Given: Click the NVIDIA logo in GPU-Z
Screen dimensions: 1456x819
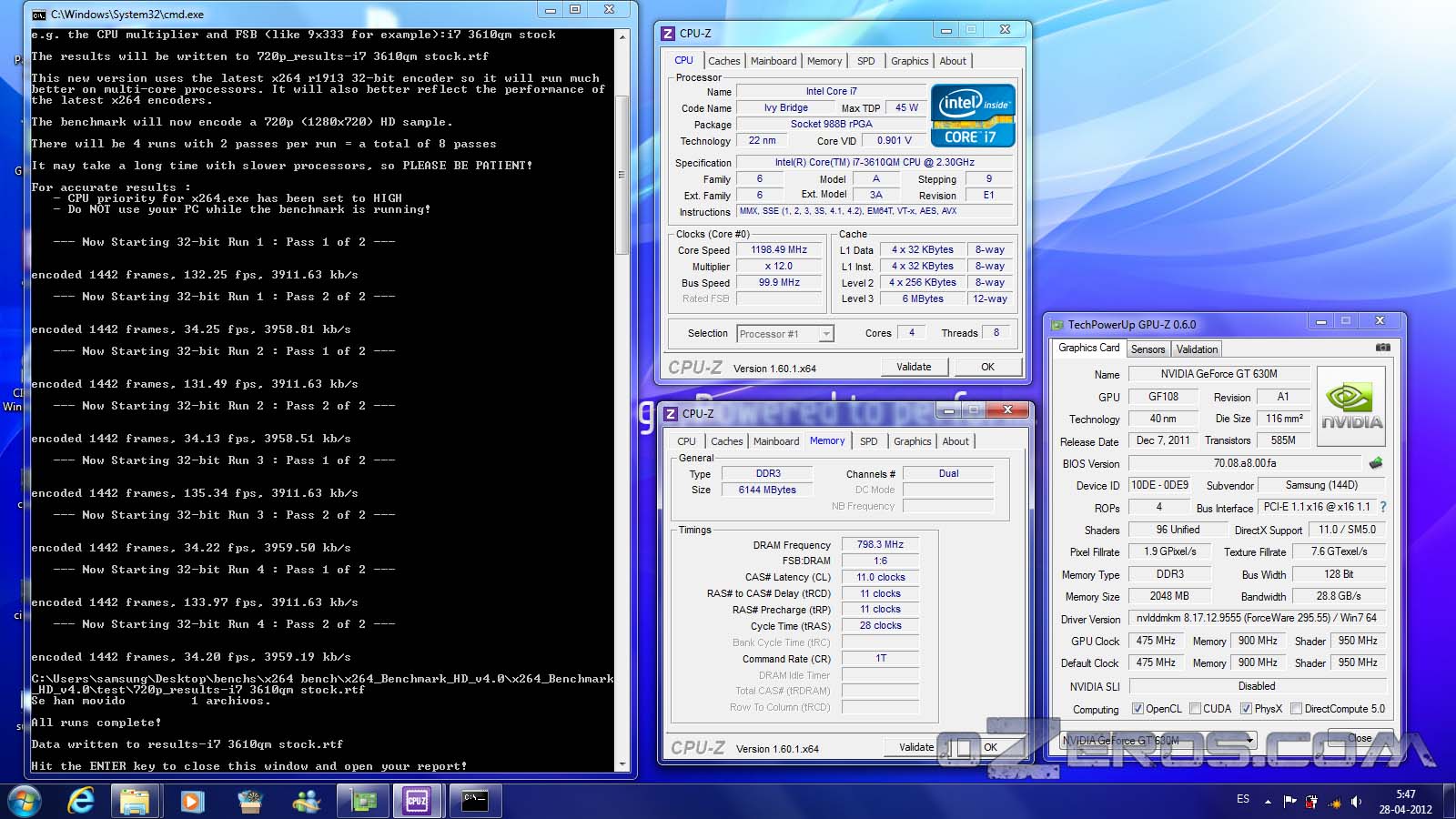Looking at the screenshot, I should pos(1351,406).
